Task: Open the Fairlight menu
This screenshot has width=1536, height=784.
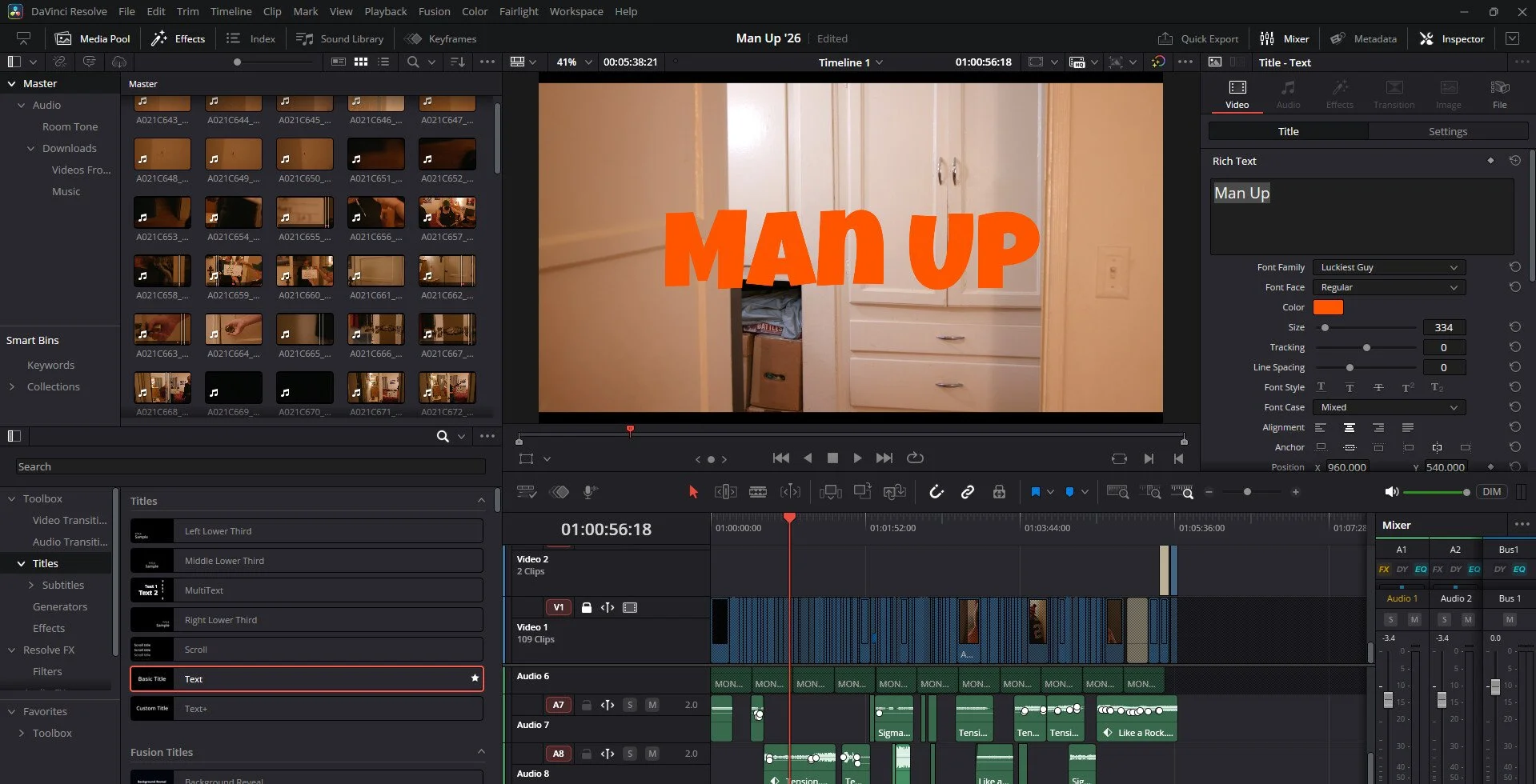Action: coord(519,11)
